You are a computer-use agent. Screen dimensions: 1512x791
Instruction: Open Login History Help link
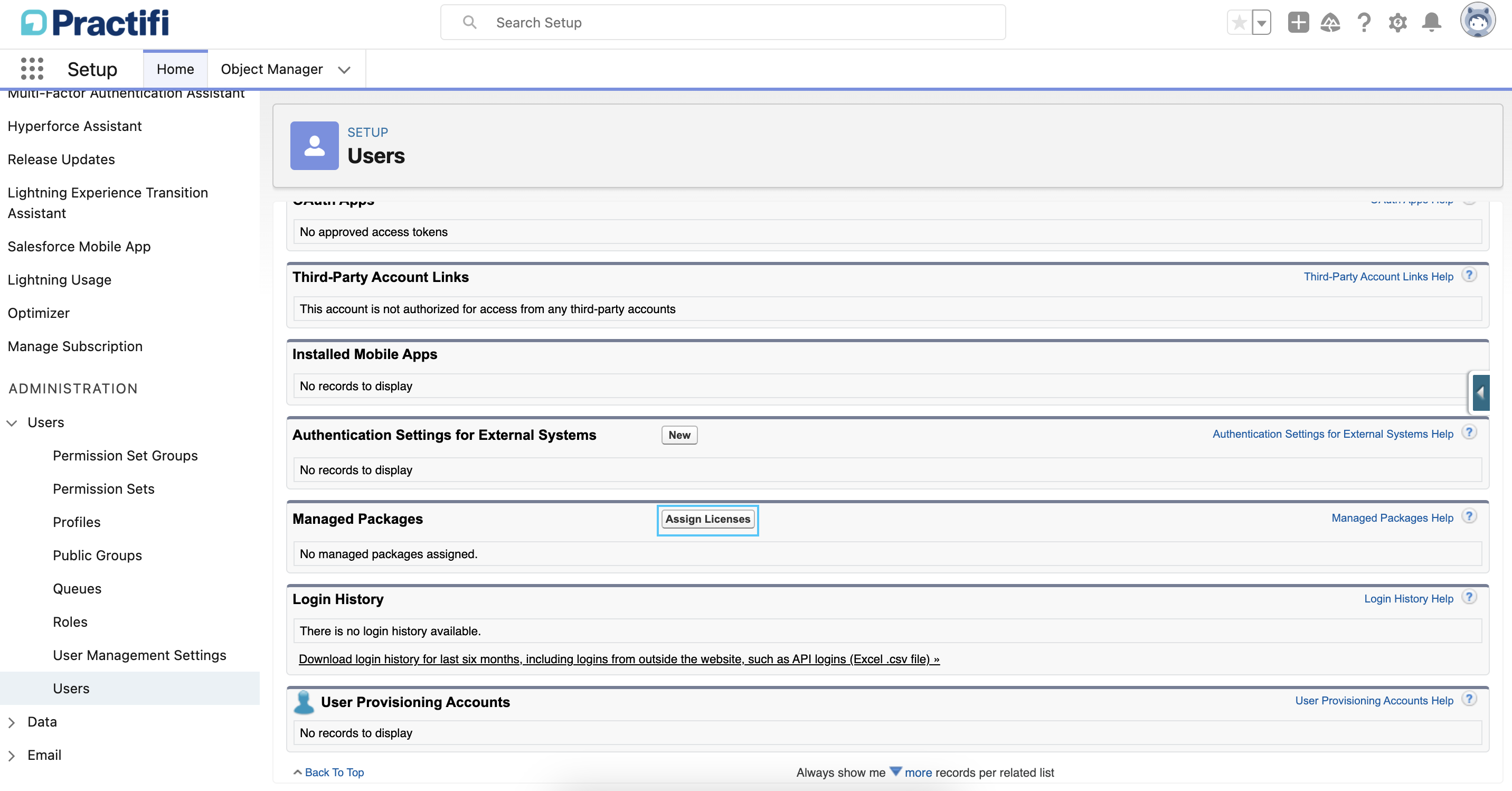click(1408, 599)
